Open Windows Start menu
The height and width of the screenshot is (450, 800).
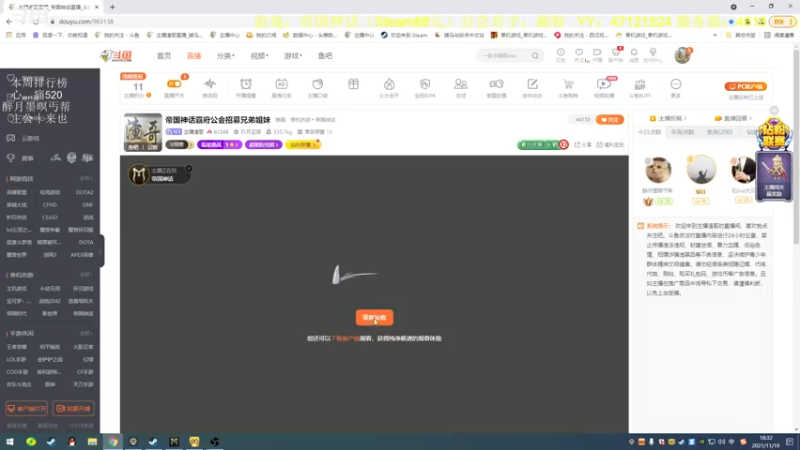pos(10,442)
